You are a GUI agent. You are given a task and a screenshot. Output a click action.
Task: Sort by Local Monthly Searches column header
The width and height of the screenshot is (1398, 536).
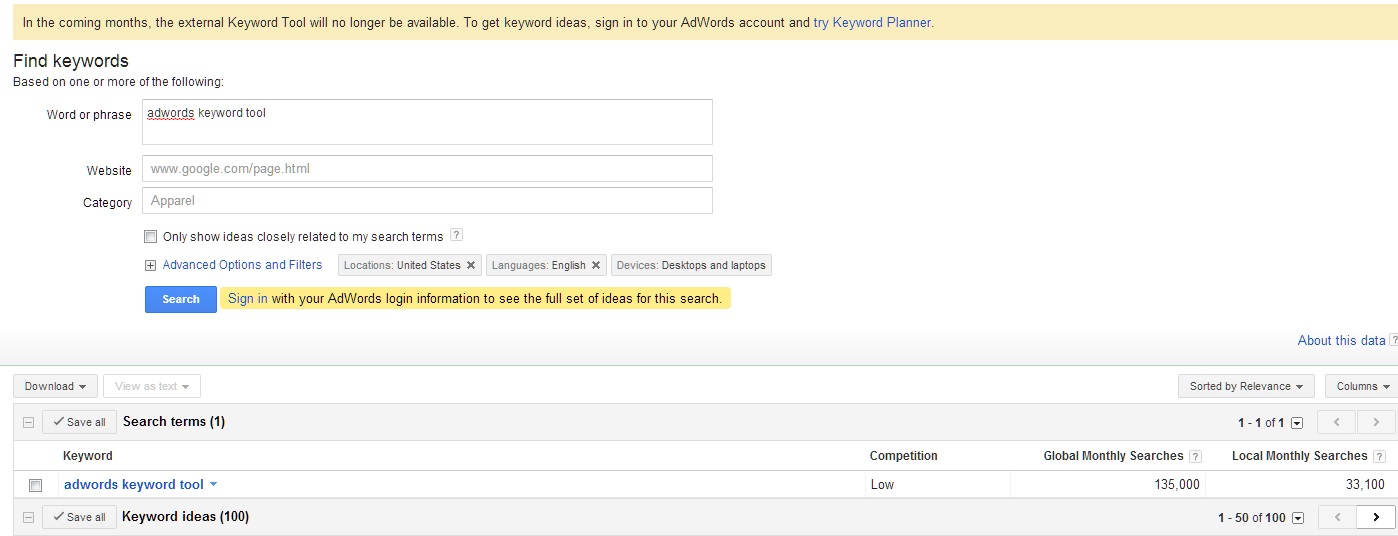tap(1300, 456)
